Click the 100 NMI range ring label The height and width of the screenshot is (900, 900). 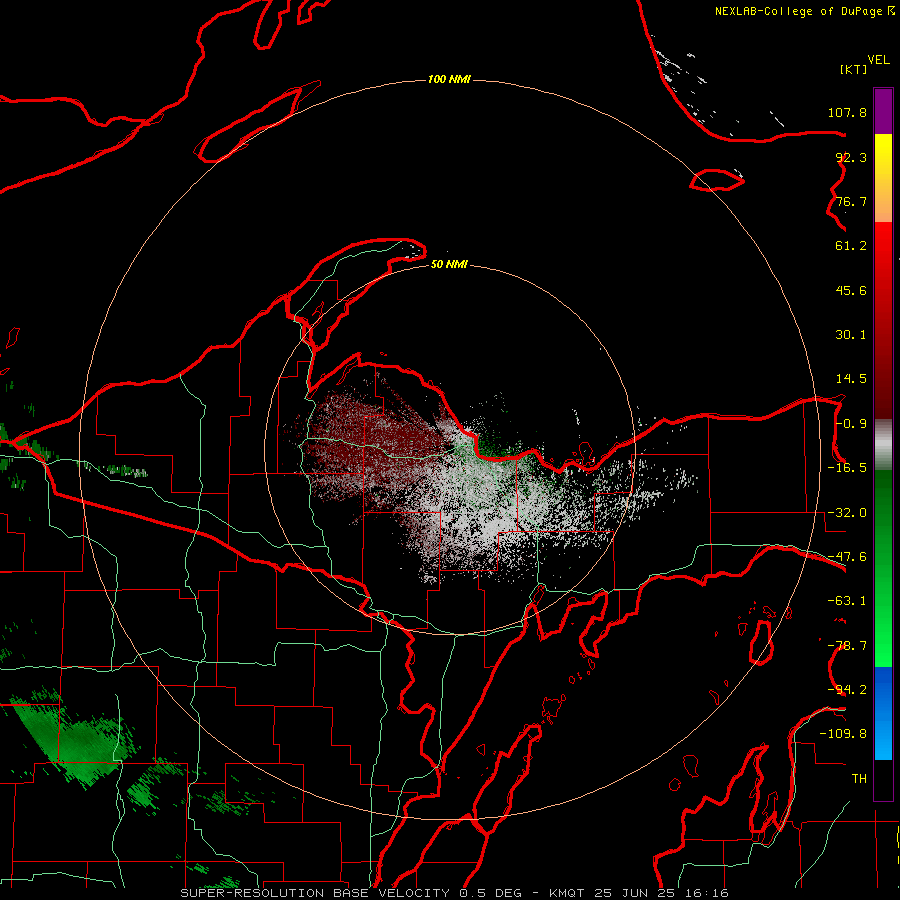pyautogui.click(x=449, y=79)
